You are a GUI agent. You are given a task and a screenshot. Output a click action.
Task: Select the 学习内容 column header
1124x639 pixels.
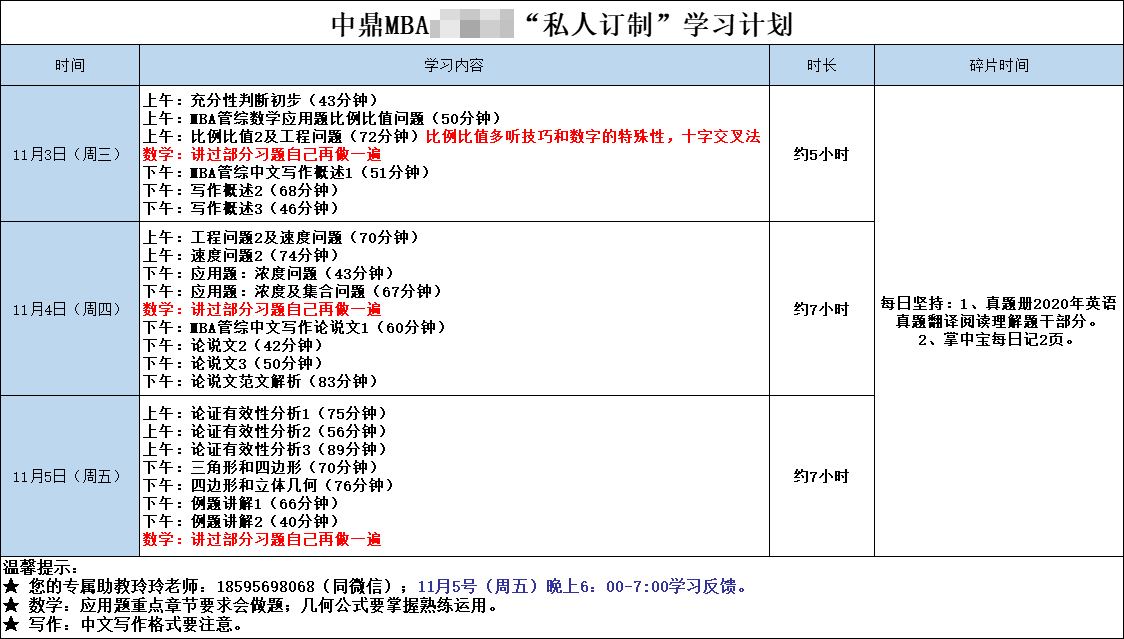pyautogui.click(x=454, y=66)
